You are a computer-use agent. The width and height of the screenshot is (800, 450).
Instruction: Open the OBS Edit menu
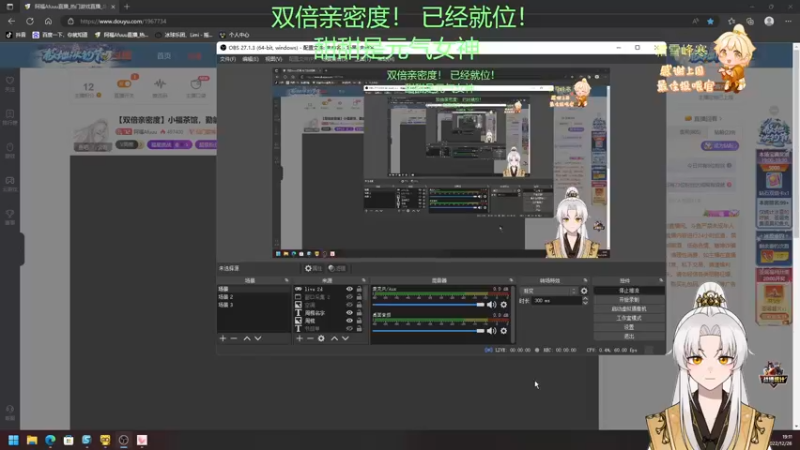[250, 59]
